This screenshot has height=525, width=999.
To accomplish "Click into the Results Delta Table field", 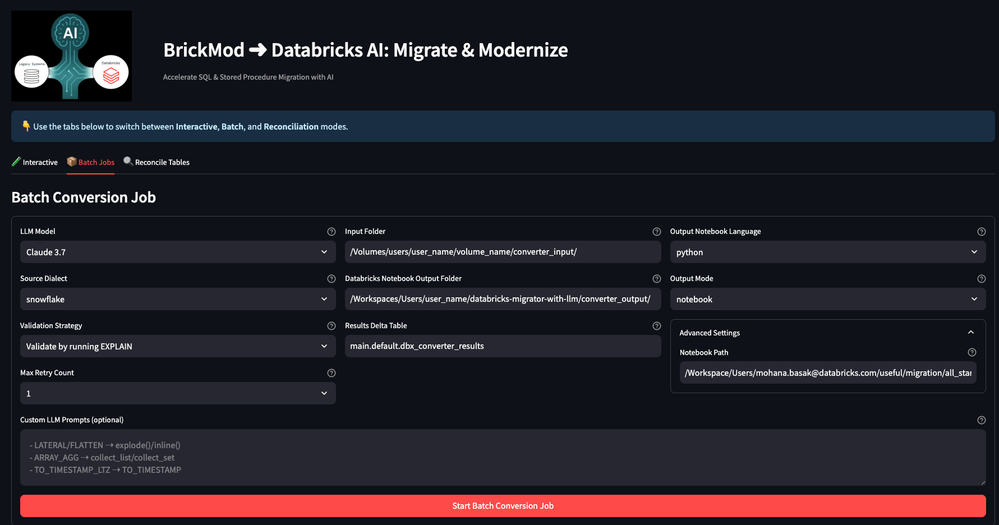I will (x=502, y=346).
